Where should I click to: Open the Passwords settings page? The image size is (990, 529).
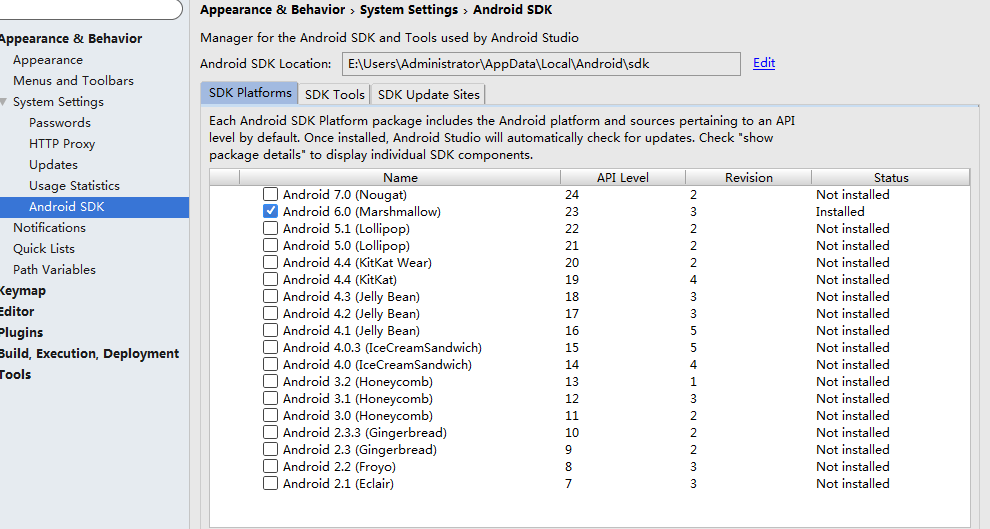(60, 122)
